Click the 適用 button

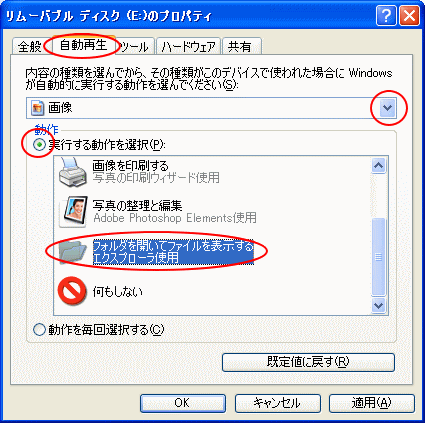click(372, 403)
